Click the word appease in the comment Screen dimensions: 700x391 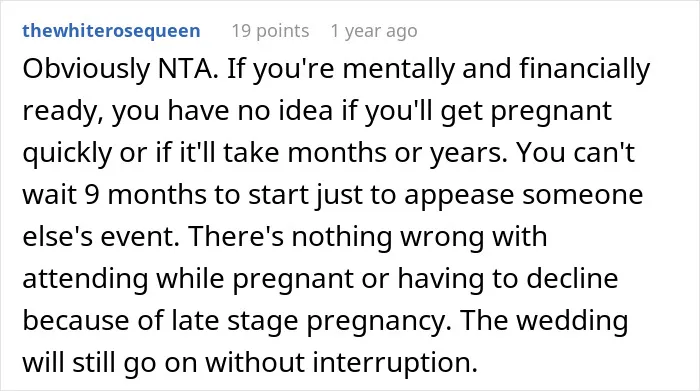(459, 196)
